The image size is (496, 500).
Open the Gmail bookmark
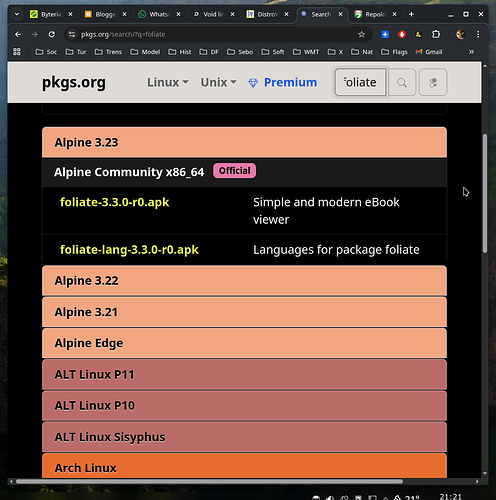429,52
